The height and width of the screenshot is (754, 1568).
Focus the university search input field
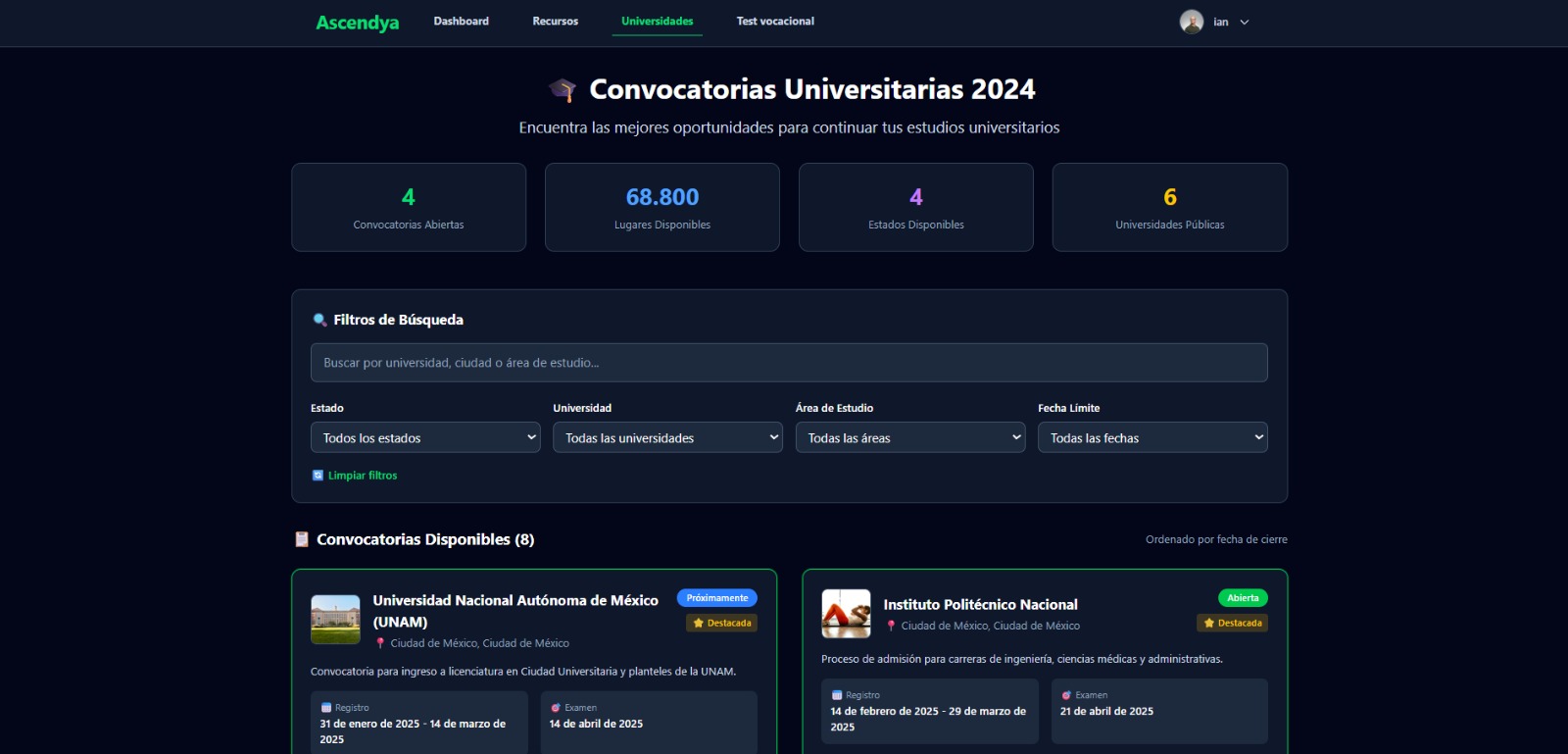(789, 363)
